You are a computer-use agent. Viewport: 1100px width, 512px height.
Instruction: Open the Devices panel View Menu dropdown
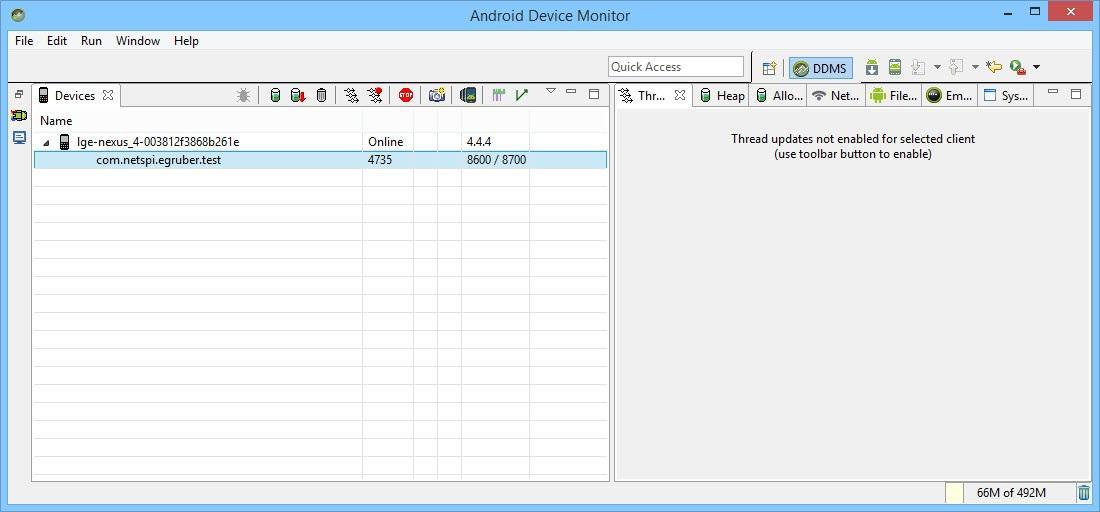pos(550,92)
